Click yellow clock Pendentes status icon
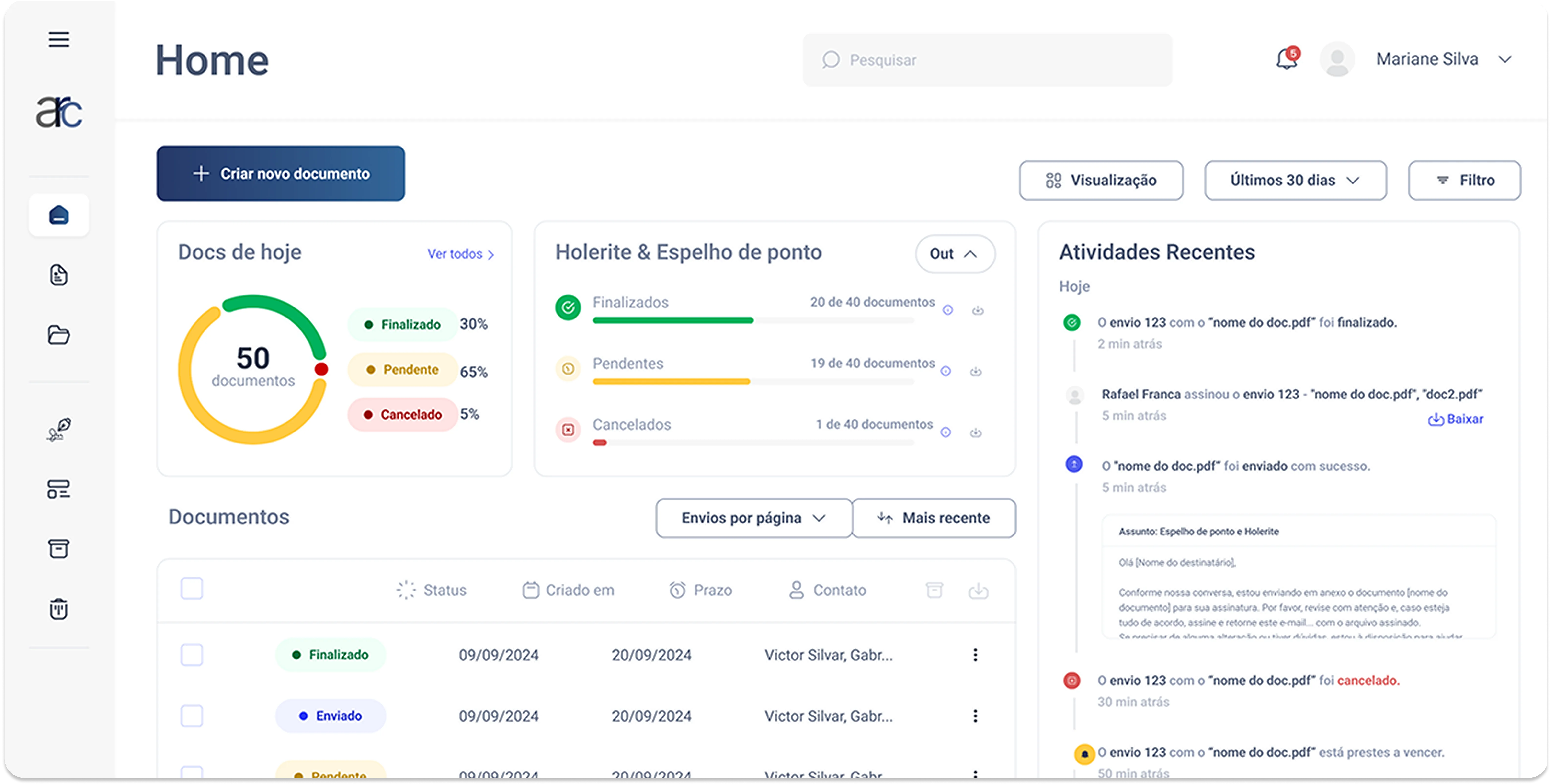Viewport: 1550px width, 784px height. pos(568,369)
